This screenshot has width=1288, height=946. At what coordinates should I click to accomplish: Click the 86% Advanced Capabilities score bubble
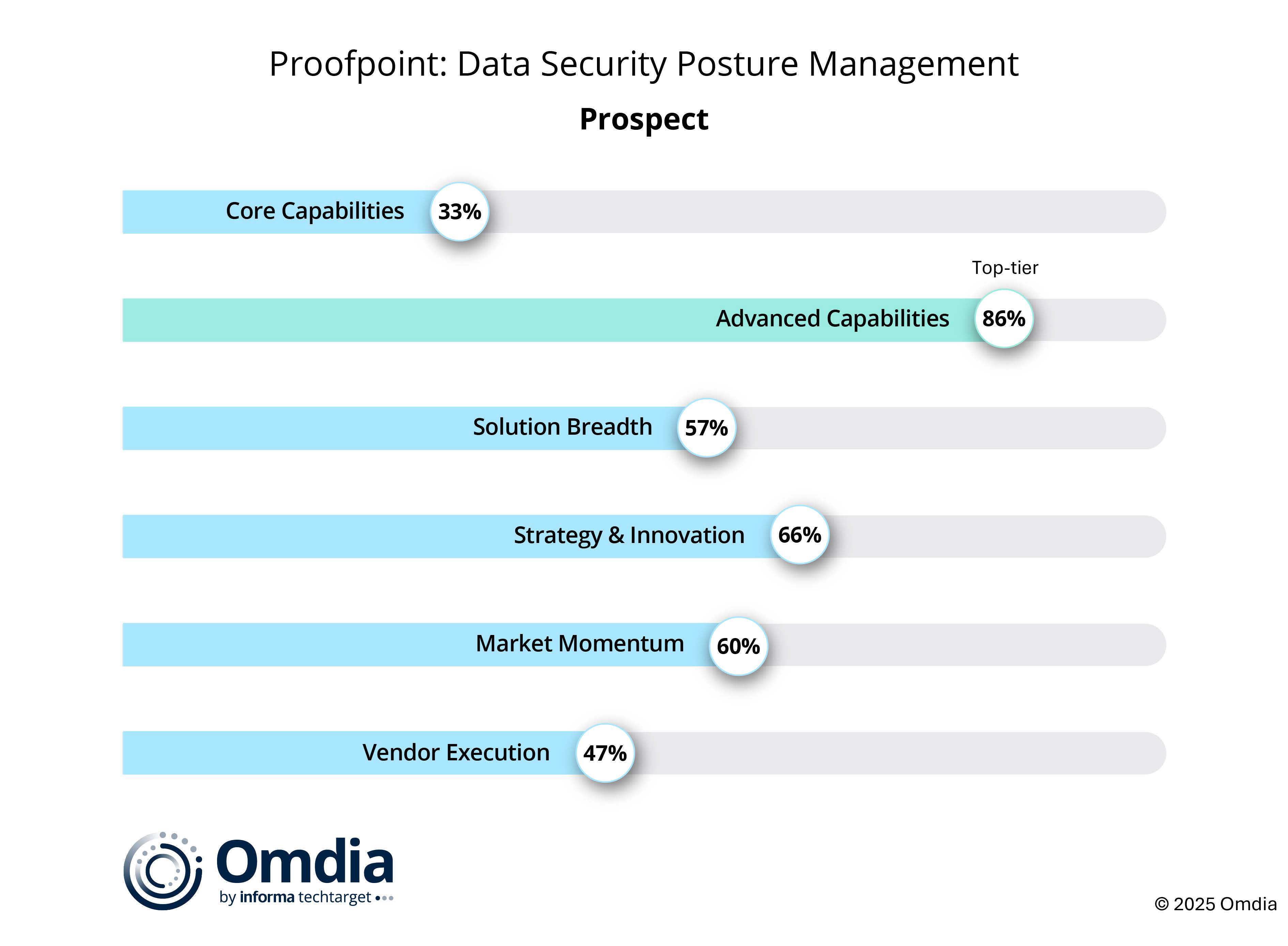[1003, 319]
